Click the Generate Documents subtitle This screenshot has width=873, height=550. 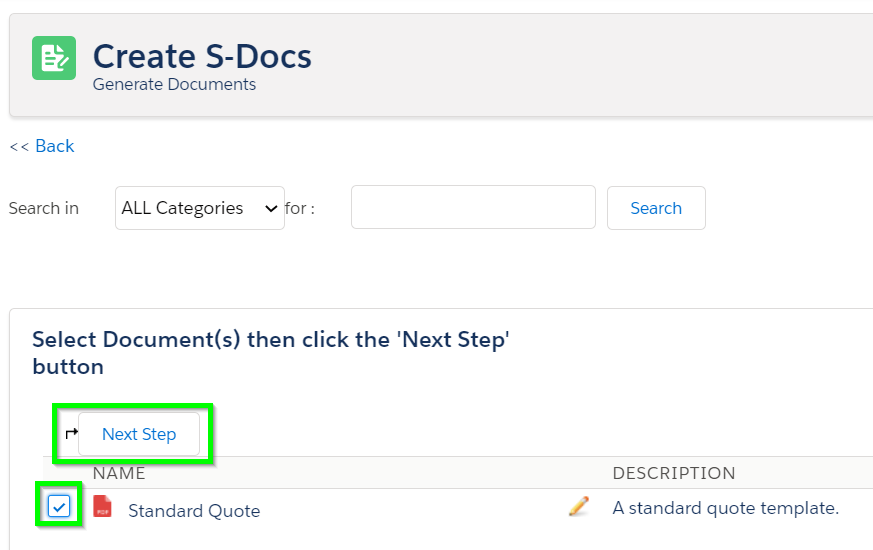click(x=174, y=84)
